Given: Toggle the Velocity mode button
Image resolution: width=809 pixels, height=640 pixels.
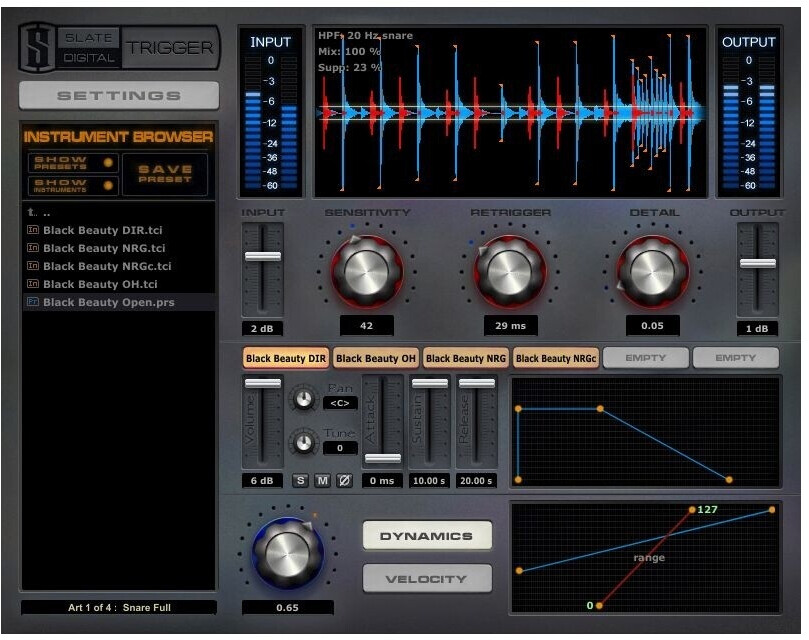Looking at the screenshot, I should click(x=427, y=578).
